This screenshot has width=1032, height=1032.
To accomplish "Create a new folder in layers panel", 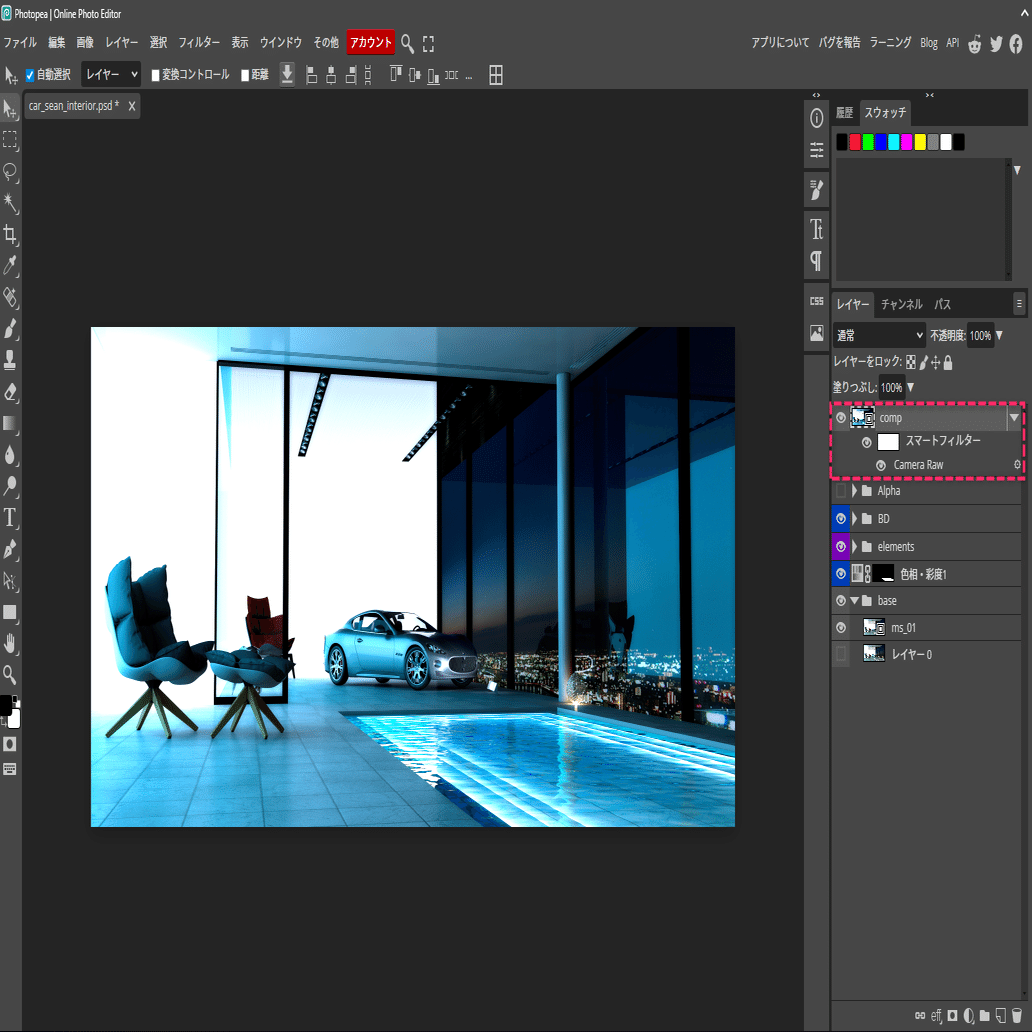I will [x=985, y=1016].
